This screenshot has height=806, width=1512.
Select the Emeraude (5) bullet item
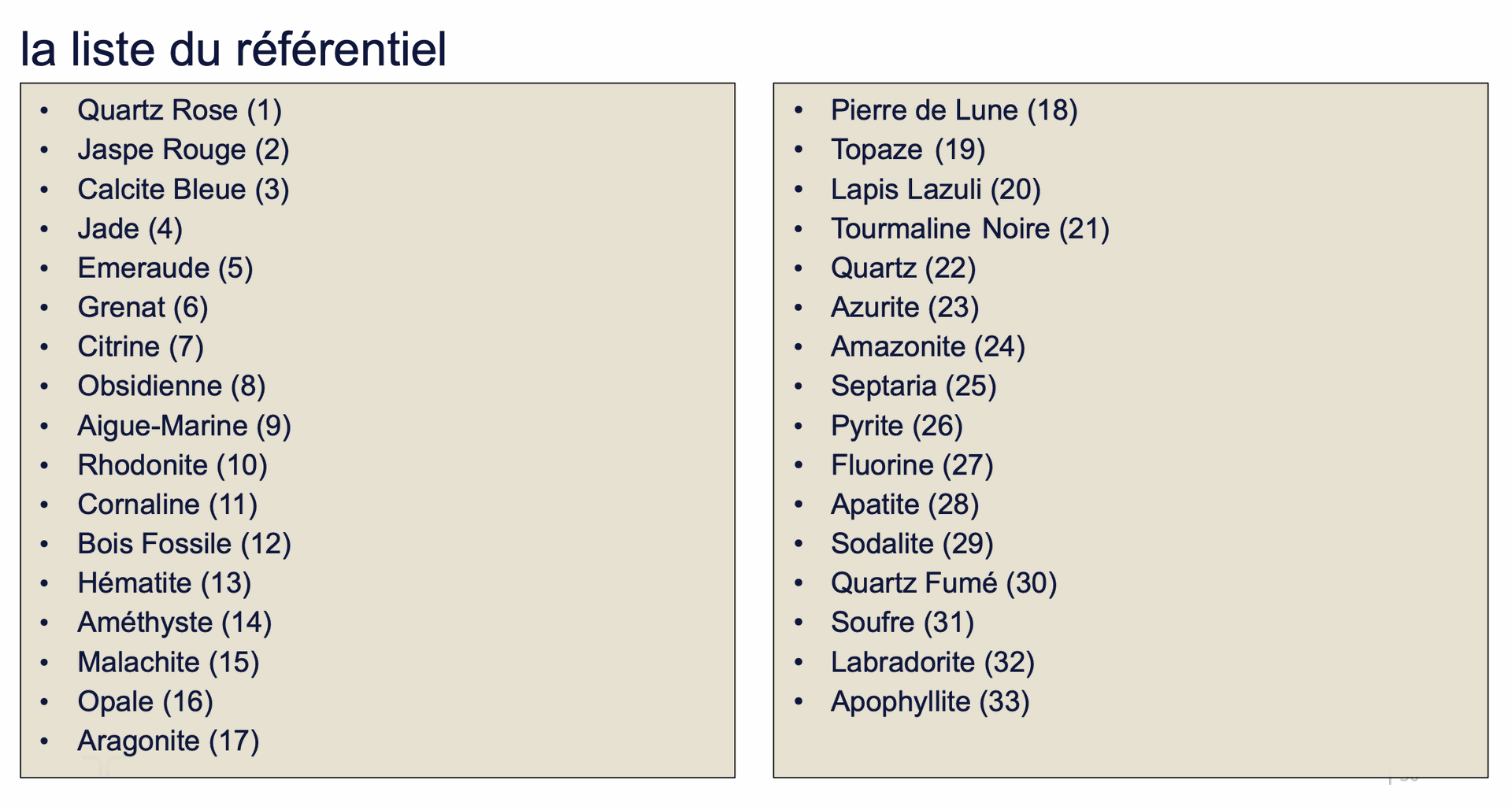(x=165, y=268)
